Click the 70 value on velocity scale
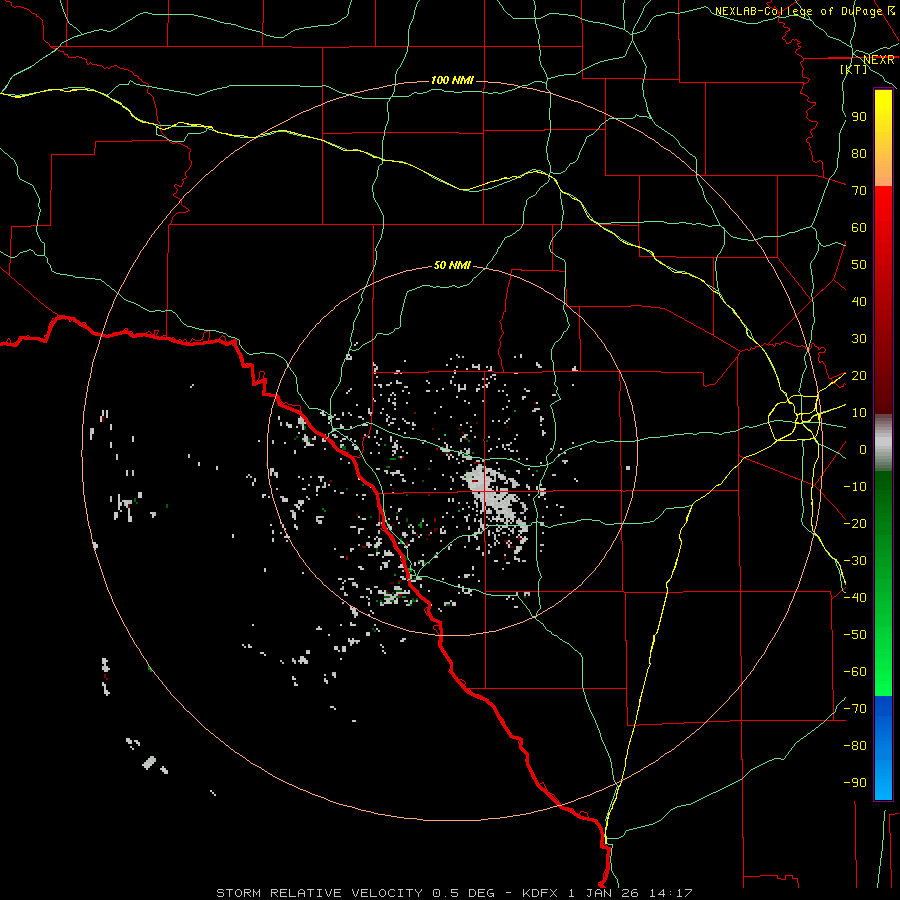 tap(859, 191)
